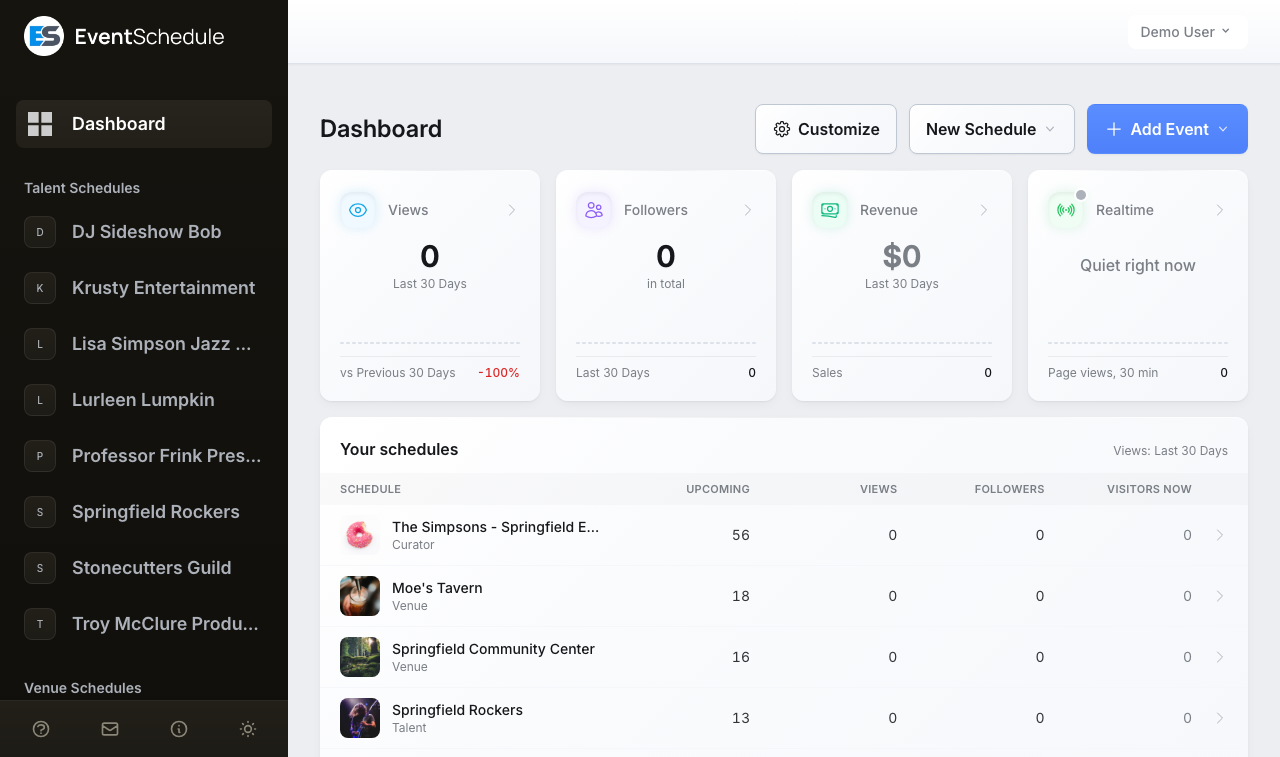
Task: Click Professor Frink letter avatar
Action: 40,456
